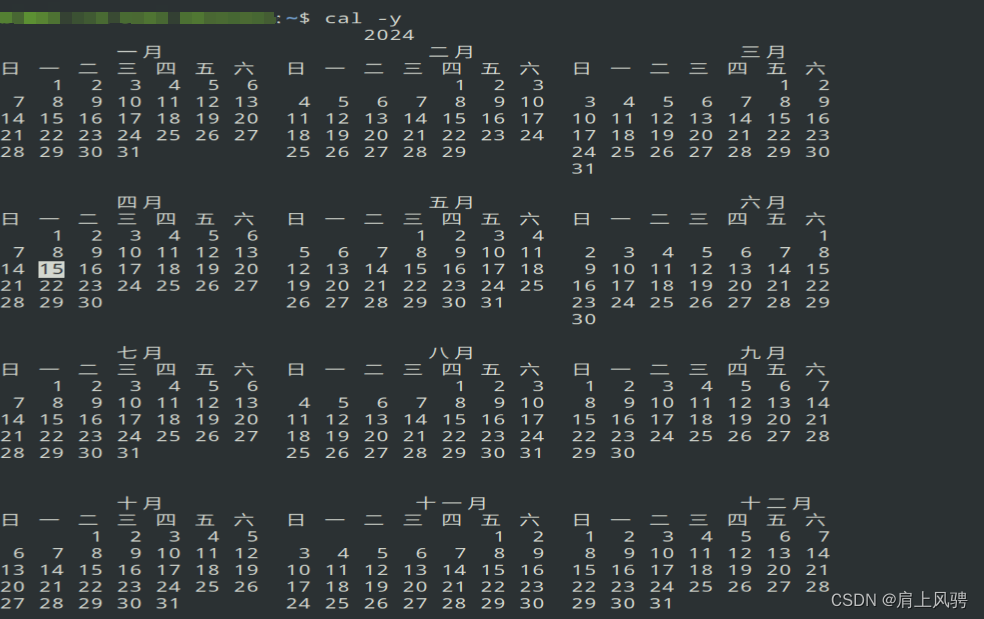Select date 29 in the 二月 calendar

[454, 152]
